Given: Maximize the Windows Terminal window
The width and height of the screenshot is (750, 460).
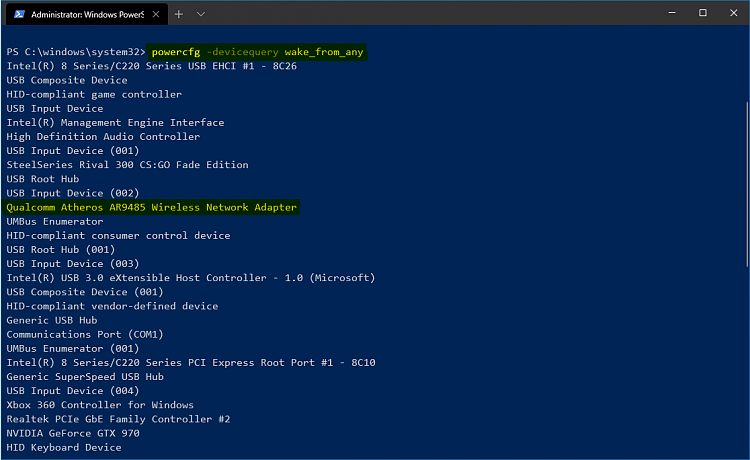Looking at the screenshot, I should click(703, 13).
